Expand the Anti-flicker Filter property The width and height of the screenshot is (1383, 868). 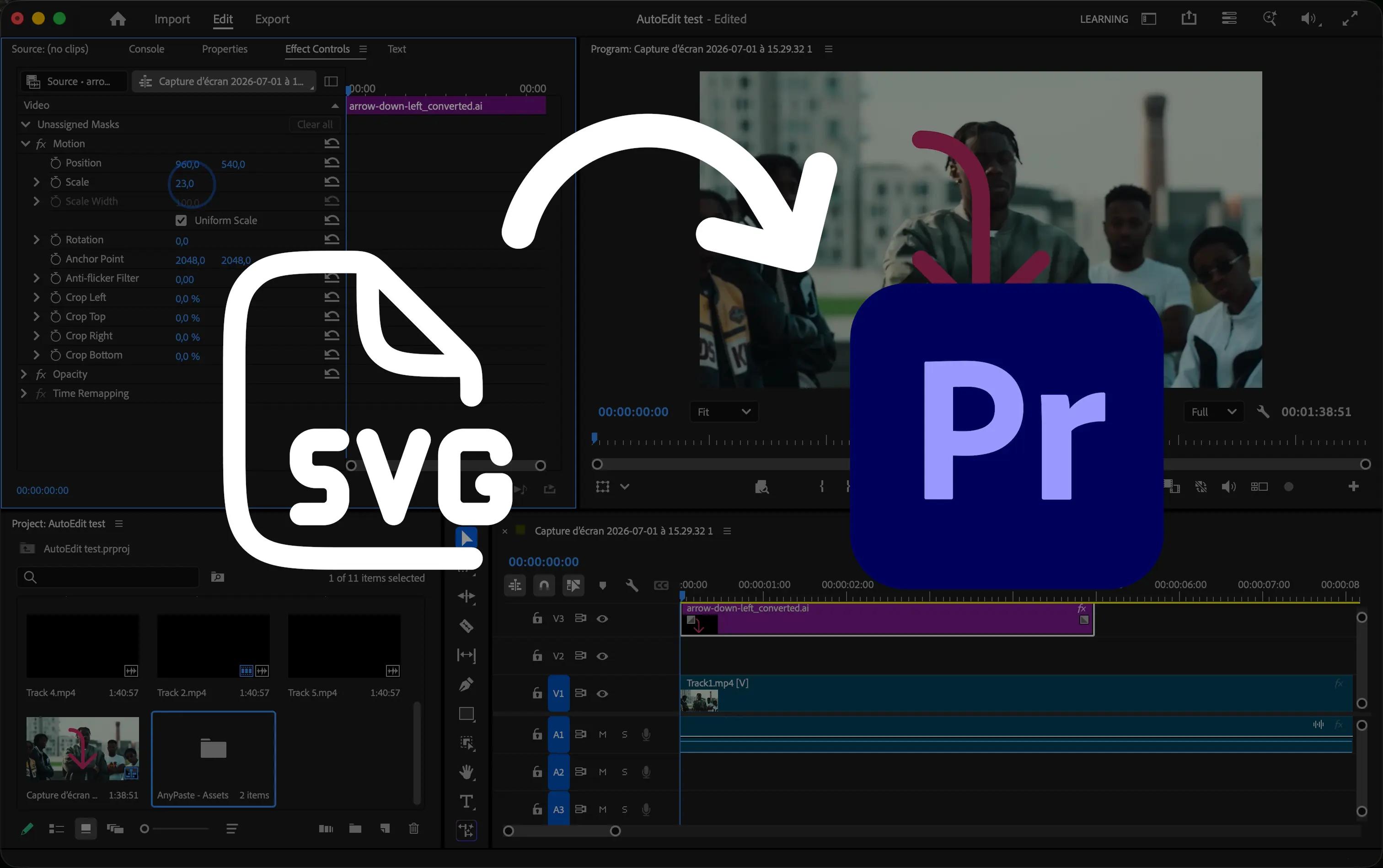tap(36, 278)
